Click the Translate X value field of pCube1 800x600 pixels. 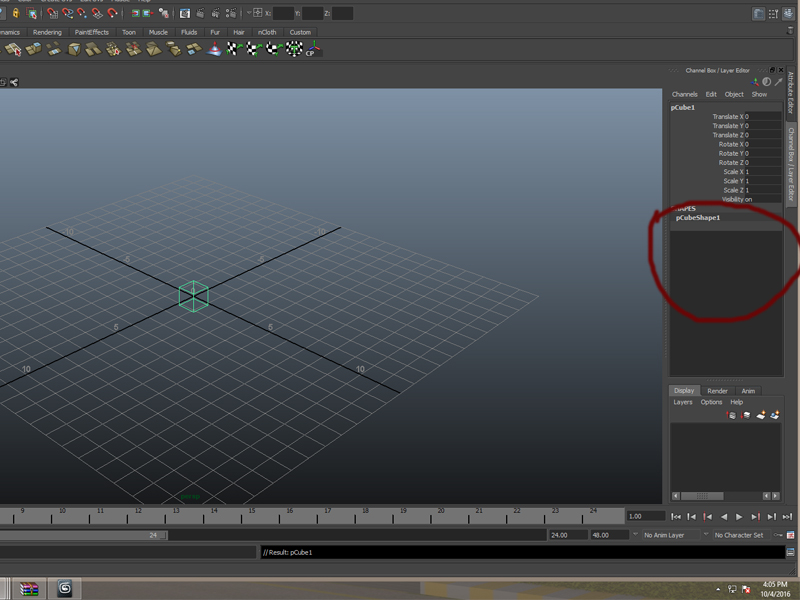(764, 116)
